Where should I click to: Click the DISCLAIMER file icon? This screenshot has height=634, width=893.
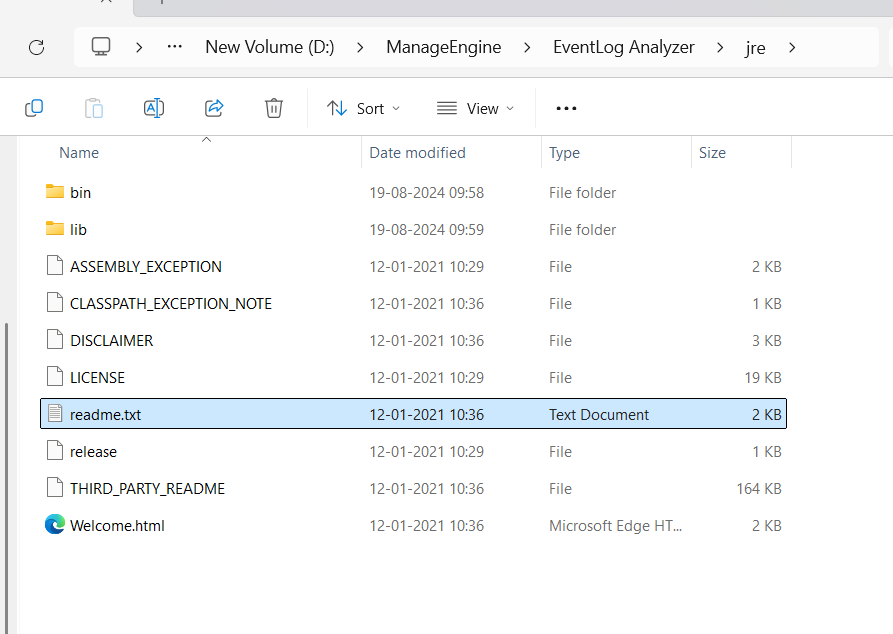point(55,340)
